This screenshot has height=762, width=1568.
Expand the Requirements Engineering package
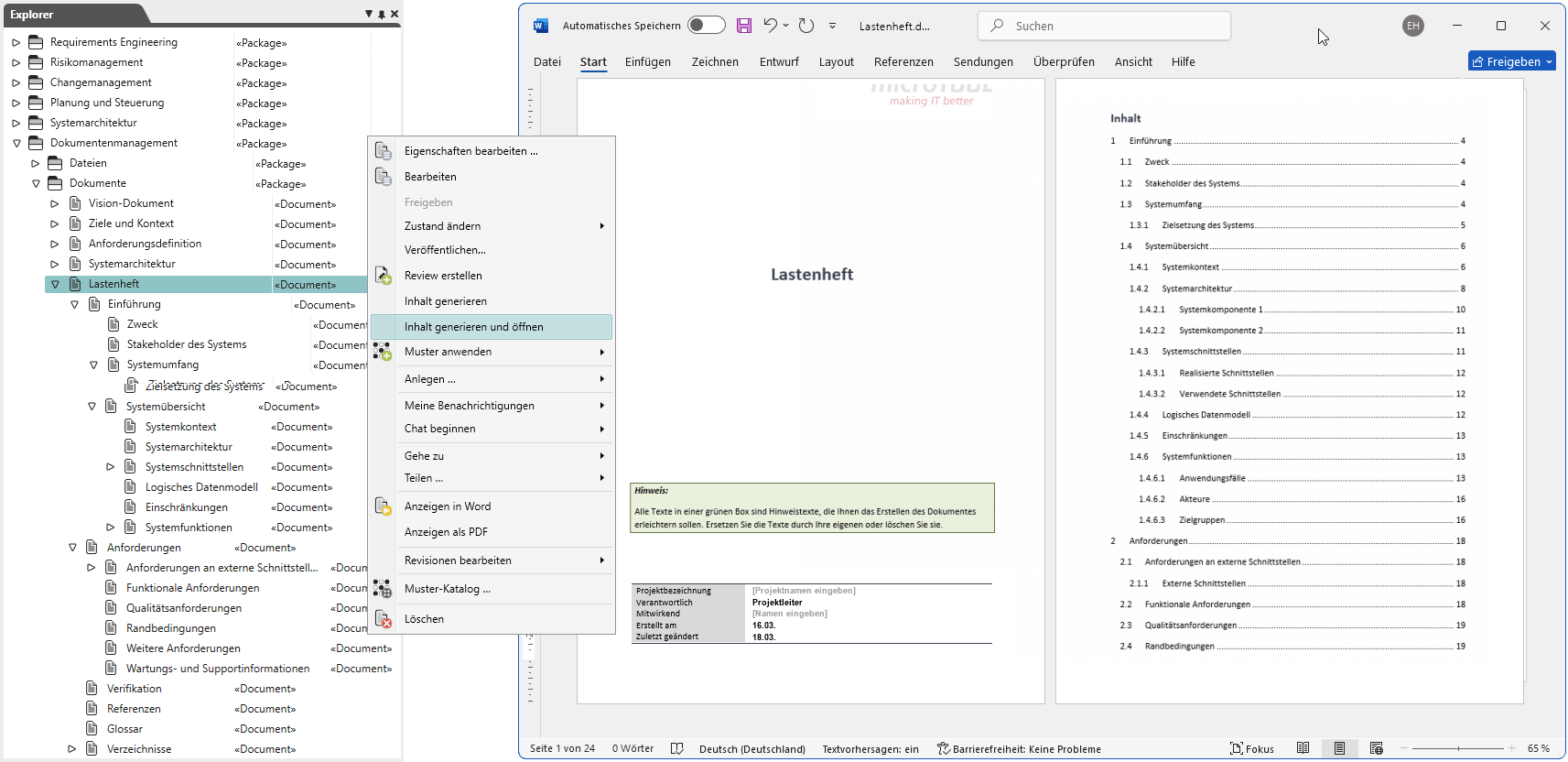(16, 42)
